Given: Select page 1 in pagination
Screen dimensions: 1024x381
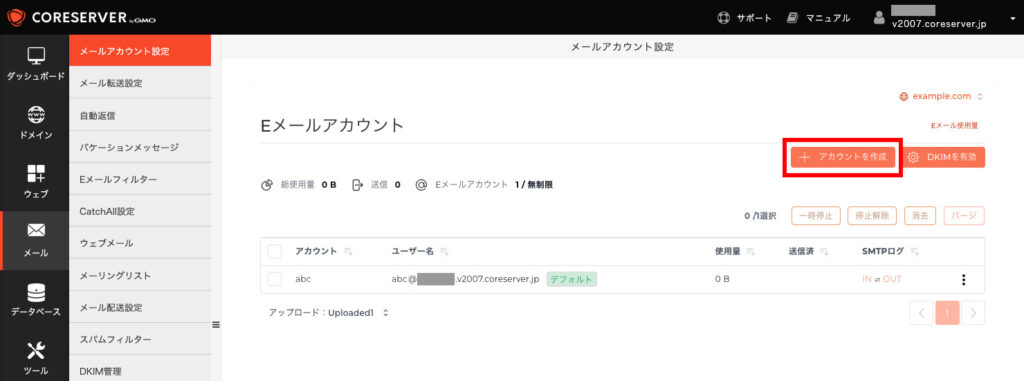Looking at the screenshot, I should (948, 313).
